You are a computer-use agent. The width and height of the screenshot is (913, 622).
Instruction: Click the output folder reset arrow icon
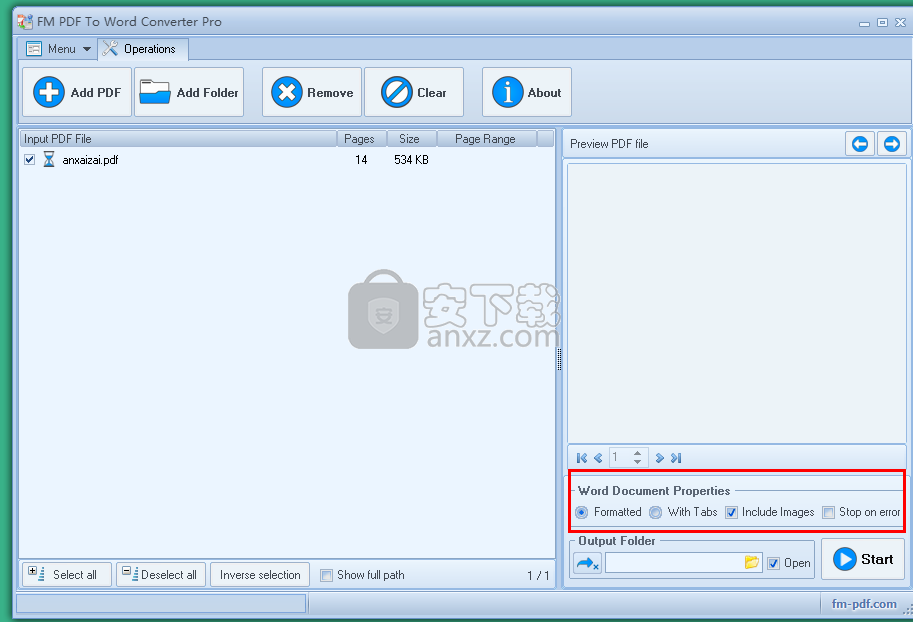coord(588,563)
